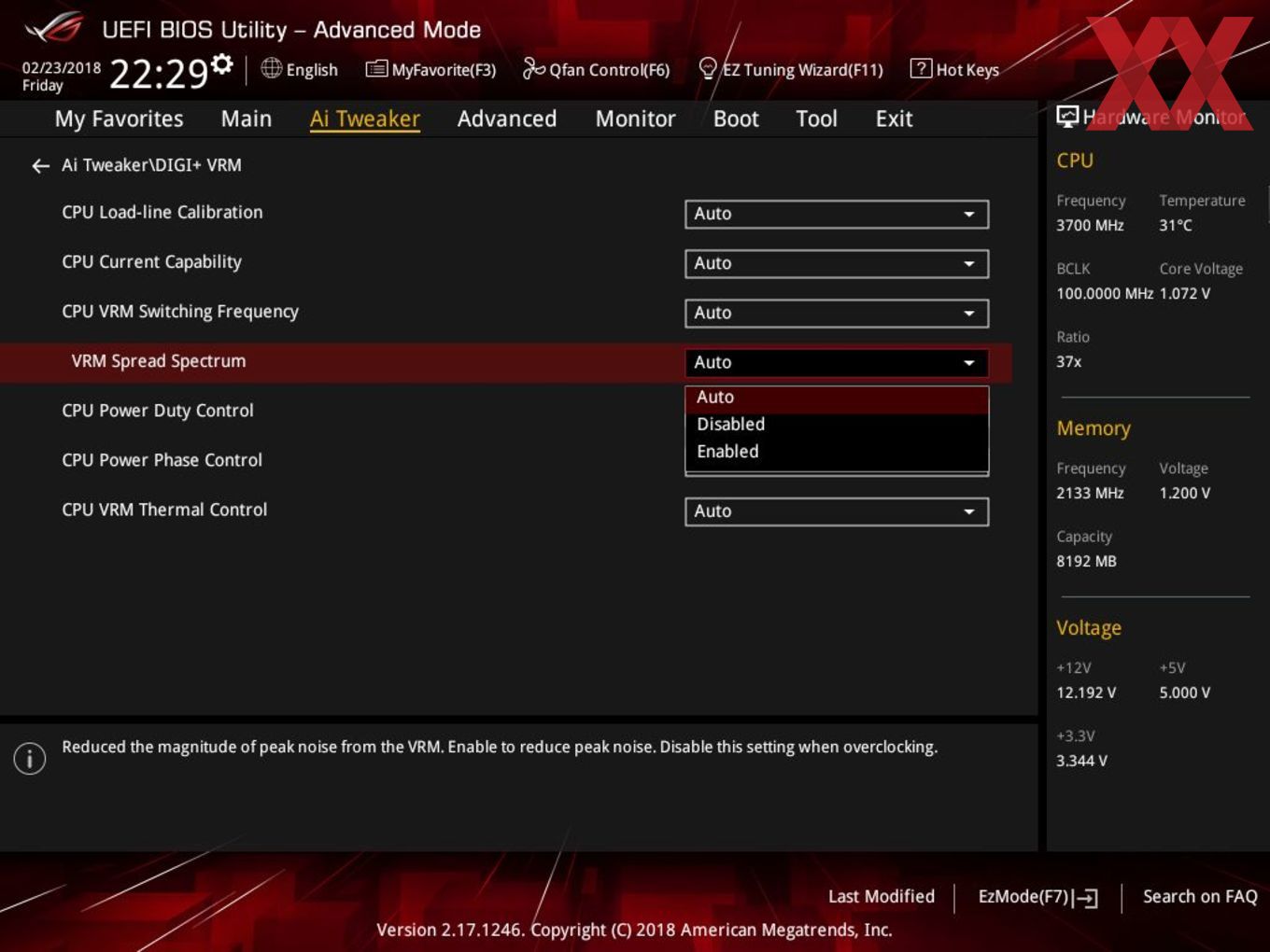Image resolution: width=1270 pixels, height=952 pixels.
Task: Open the CPU Current Capability dropdown
Action: 837,263
